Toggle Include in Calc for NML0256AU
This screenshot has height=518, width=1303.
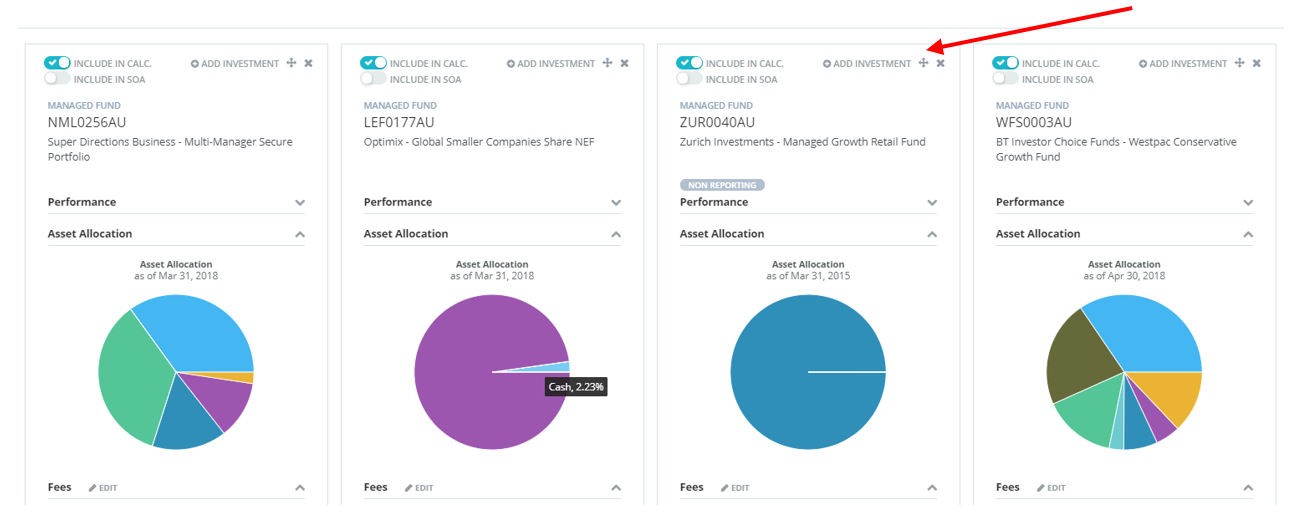[58, 63]
